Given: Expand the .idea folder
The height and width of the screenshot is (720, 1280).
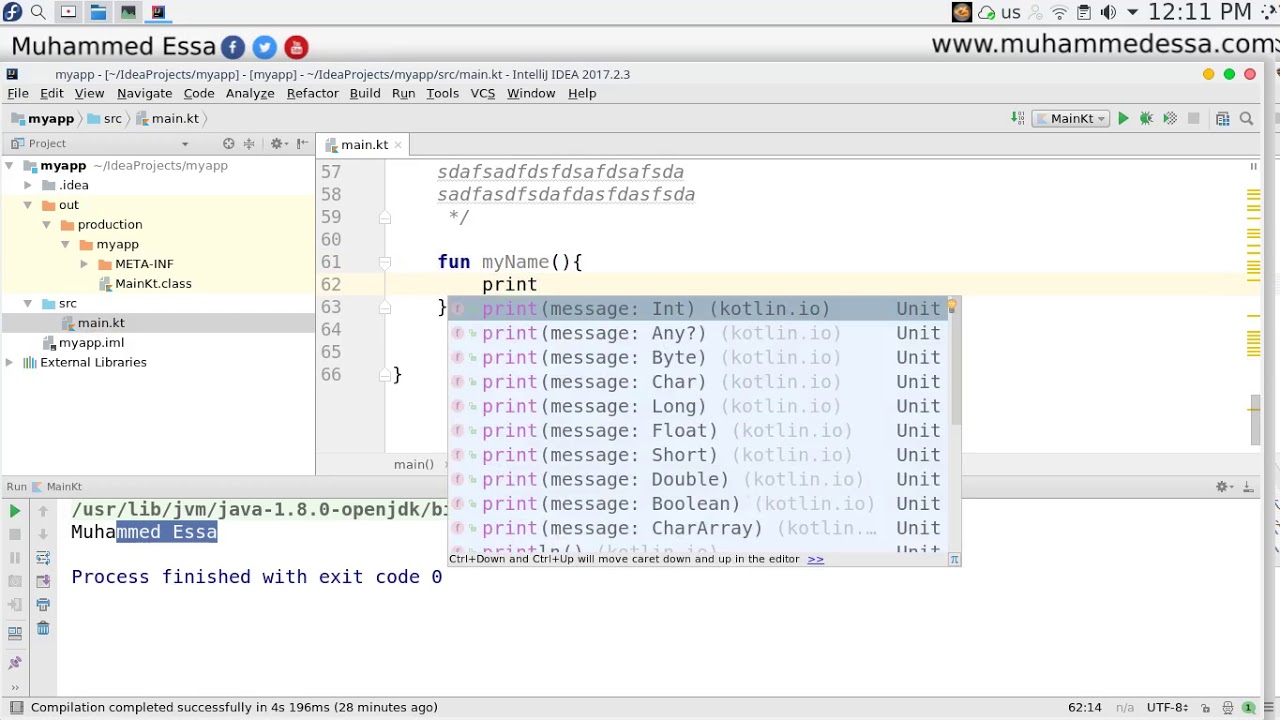Looking at the screenshot, I should 28,185.
